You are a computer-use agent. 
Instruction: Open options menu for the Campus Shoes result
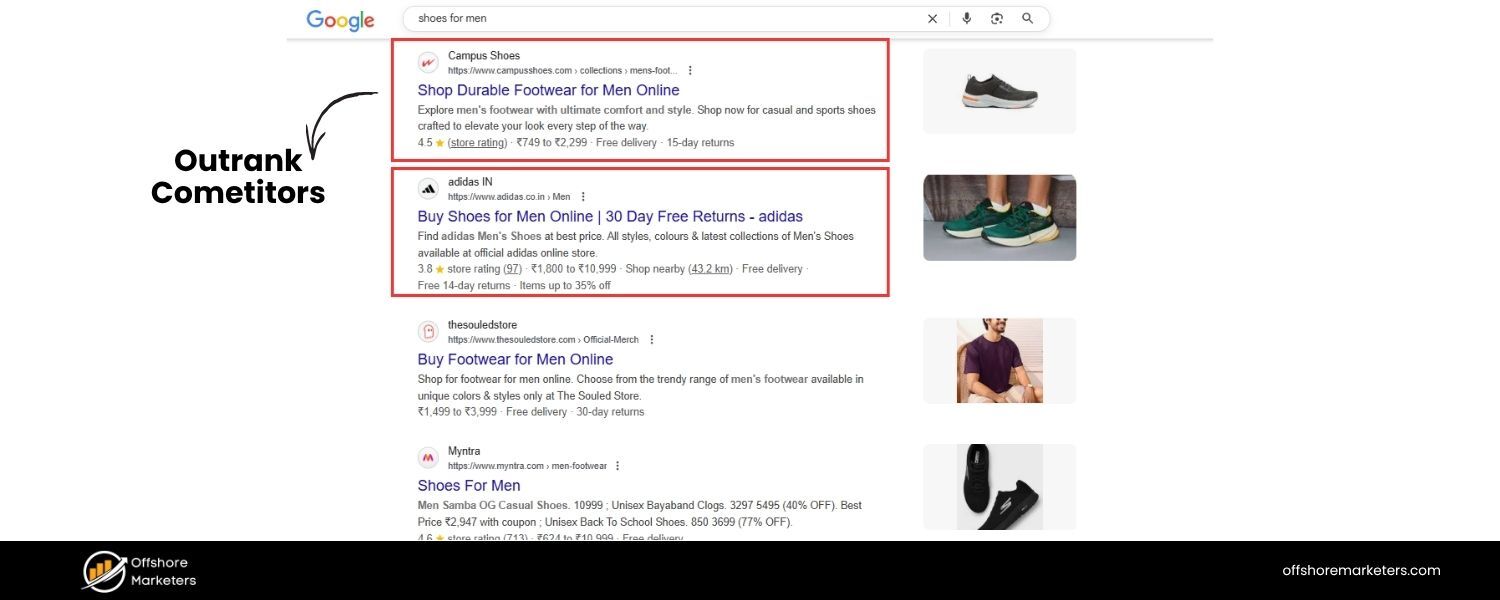coord(689,70)
